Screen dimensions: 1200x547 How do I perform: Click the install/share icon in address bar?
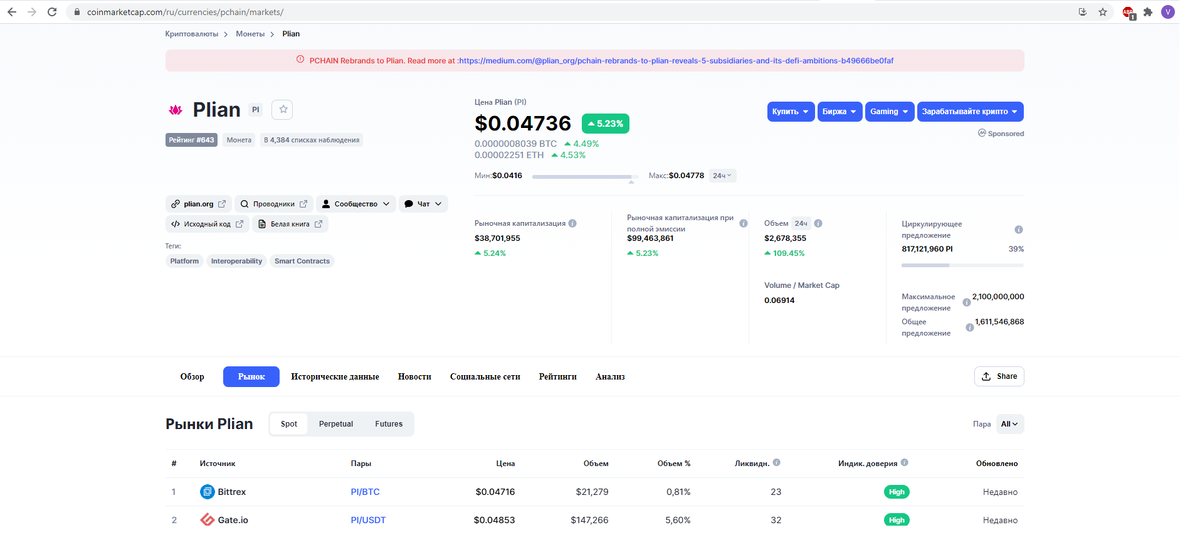pos(1083,12)
